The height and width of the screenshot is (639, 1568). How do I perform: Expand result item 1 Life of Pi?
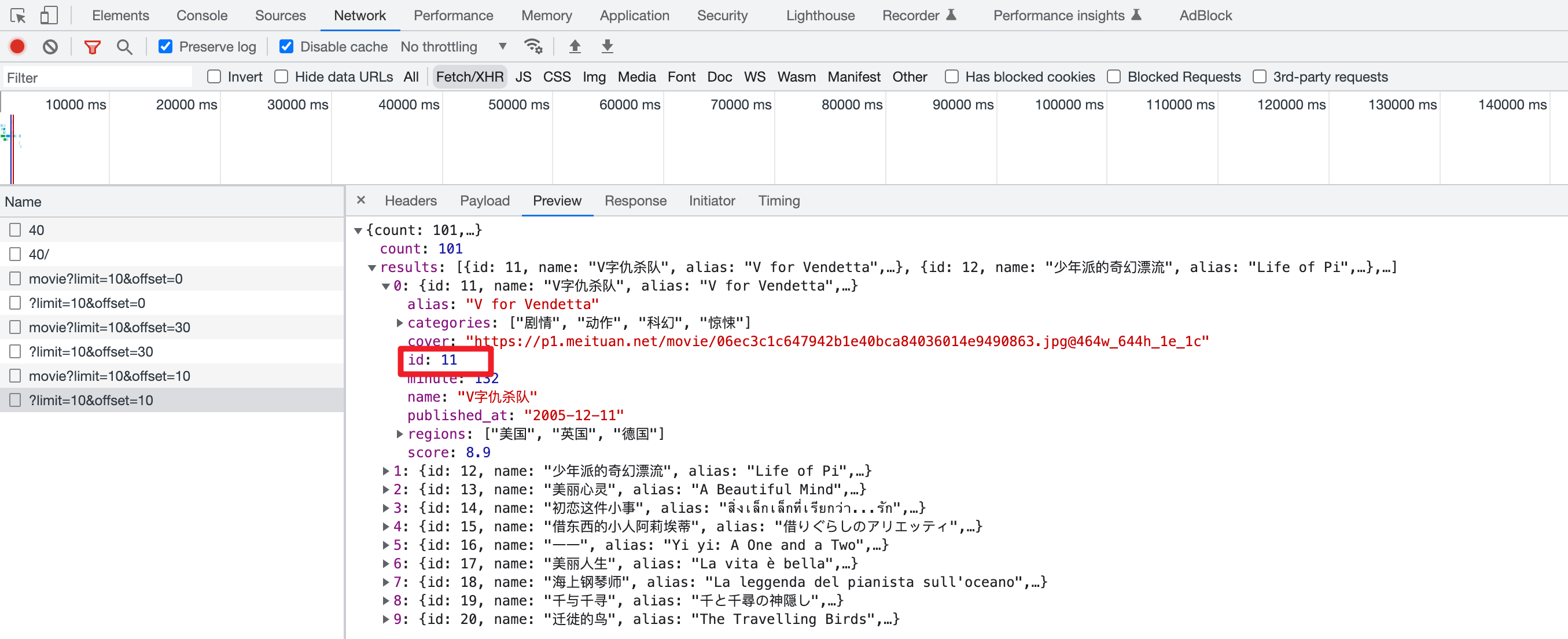pyautogui.click(x=386, y=471)
